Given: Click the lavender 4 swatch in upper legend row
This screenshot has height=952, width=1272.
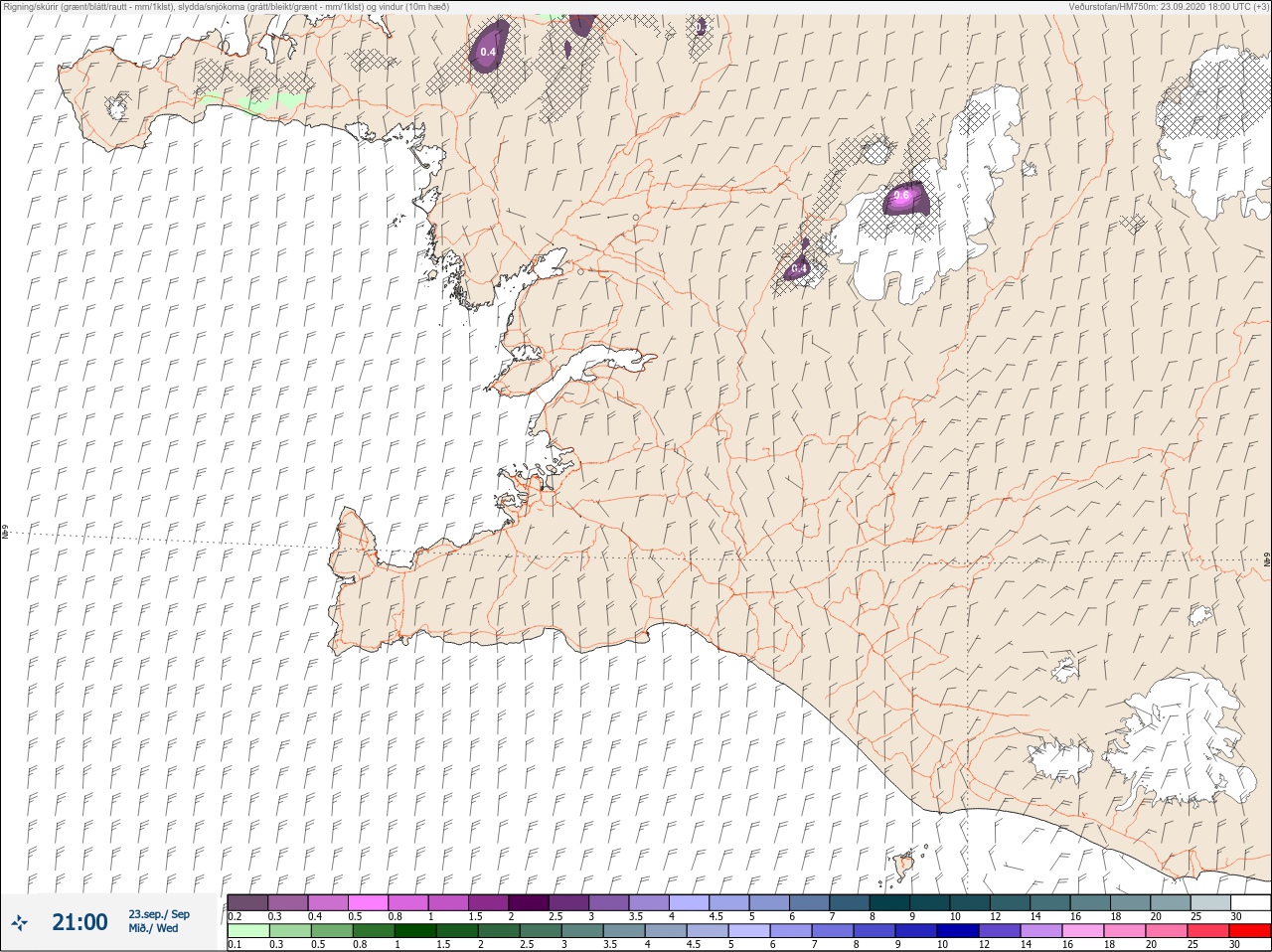Looking at the screenshot, I should [689, 902].
